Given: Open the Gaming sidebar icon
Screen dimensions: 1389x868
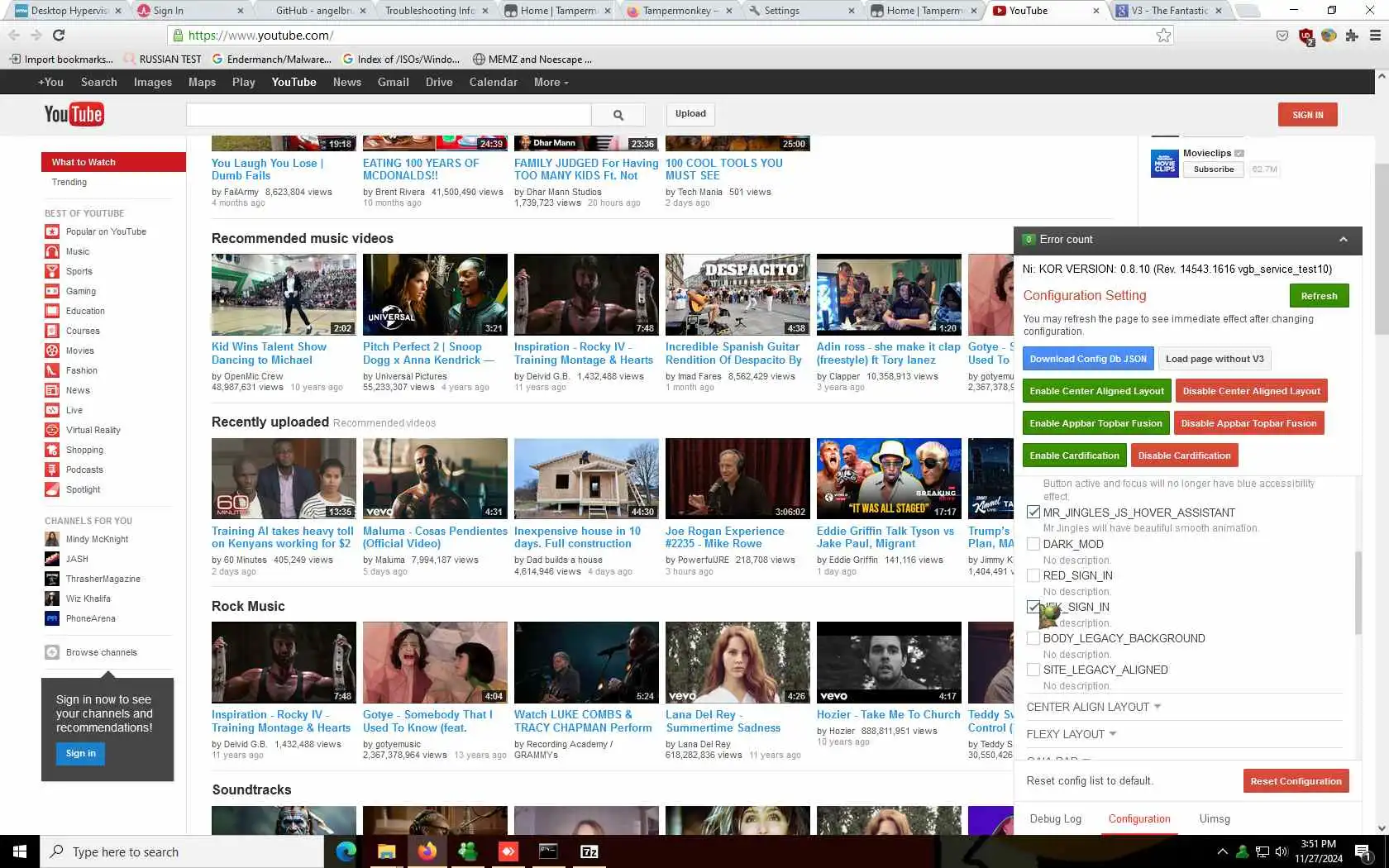Looking at the screenshot, I should [x=52, y=291].
